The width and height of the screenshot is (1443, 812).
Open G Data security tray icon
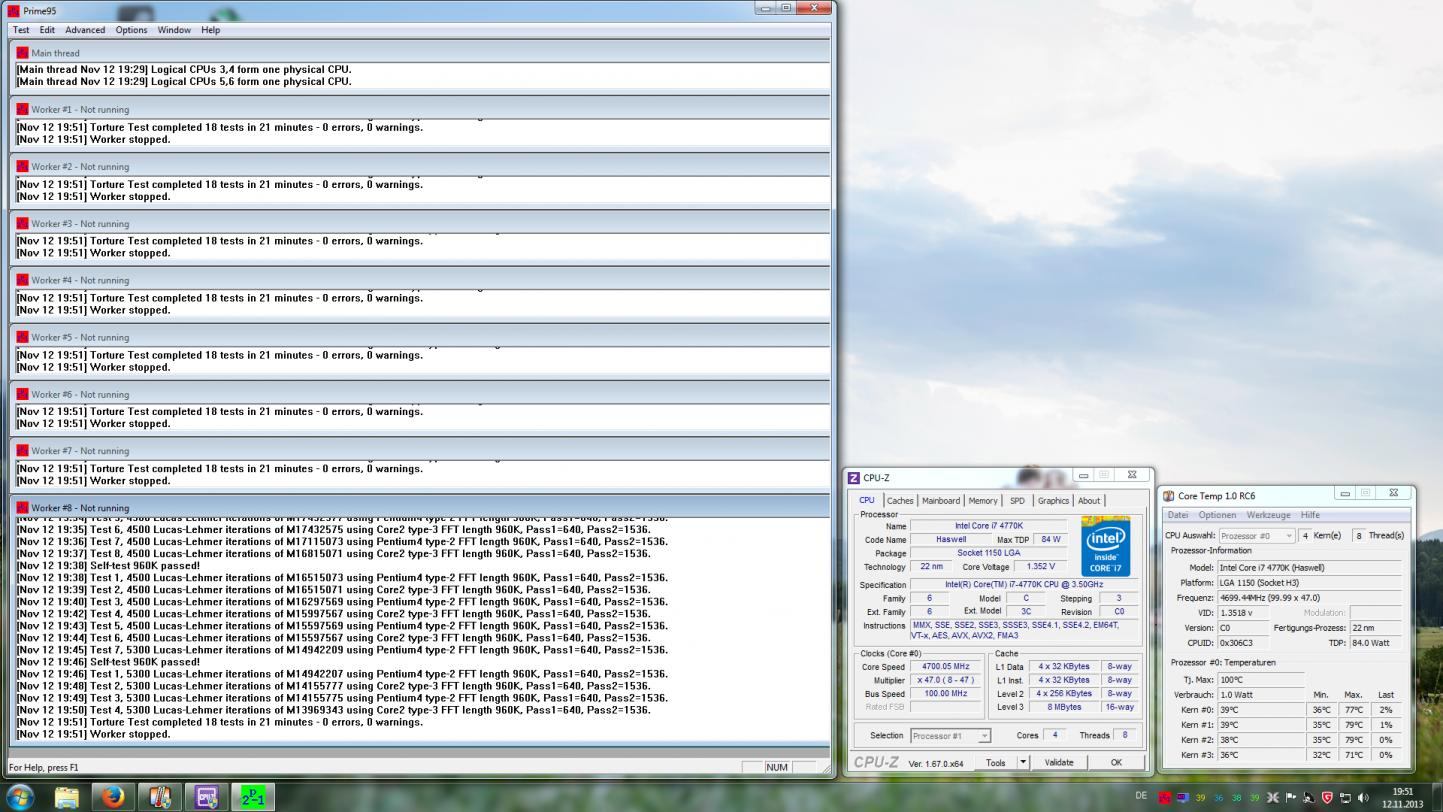click(1327, 798)
